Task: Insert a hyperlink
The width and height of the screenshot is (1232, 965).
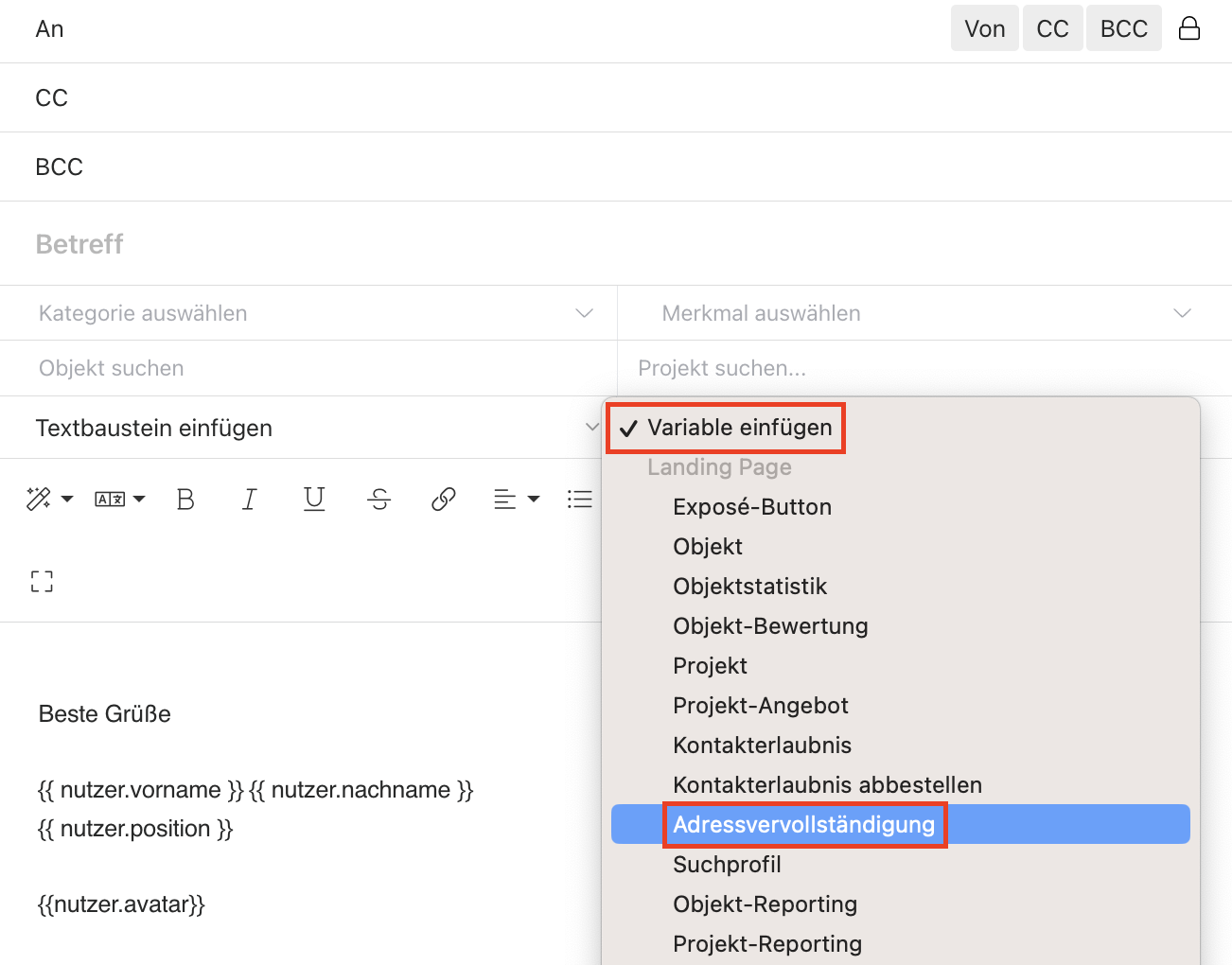Action: coord(443,499)
